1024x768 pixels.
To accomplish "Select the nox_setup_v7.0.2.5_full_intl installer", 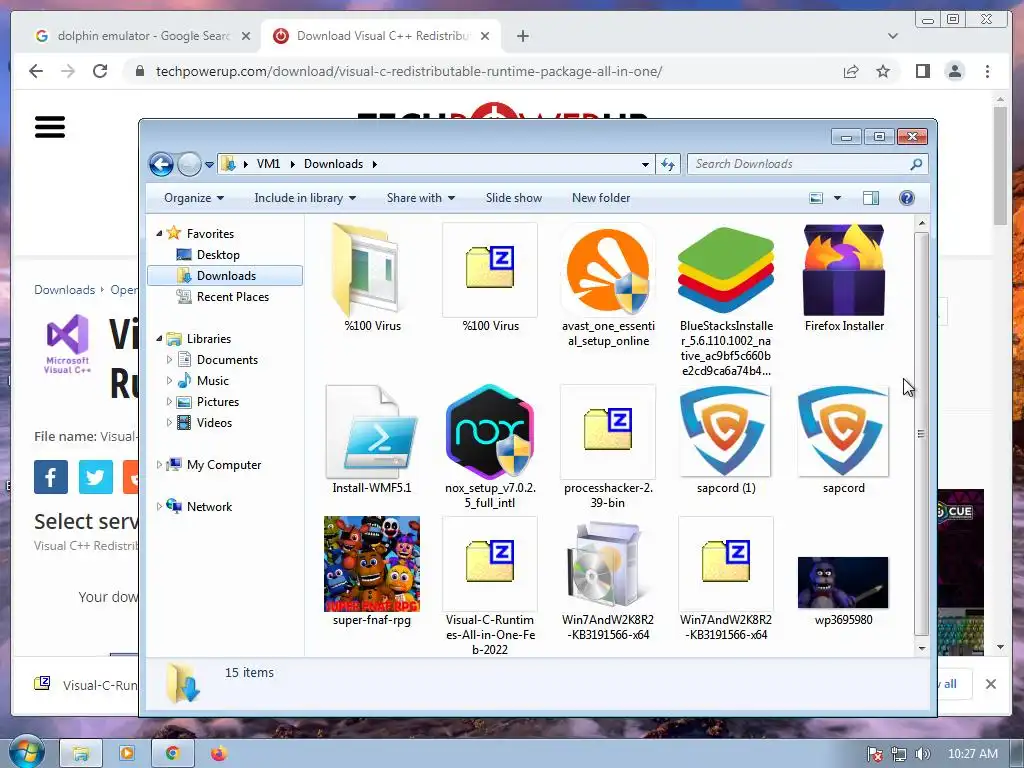I will tap(490, 432).
